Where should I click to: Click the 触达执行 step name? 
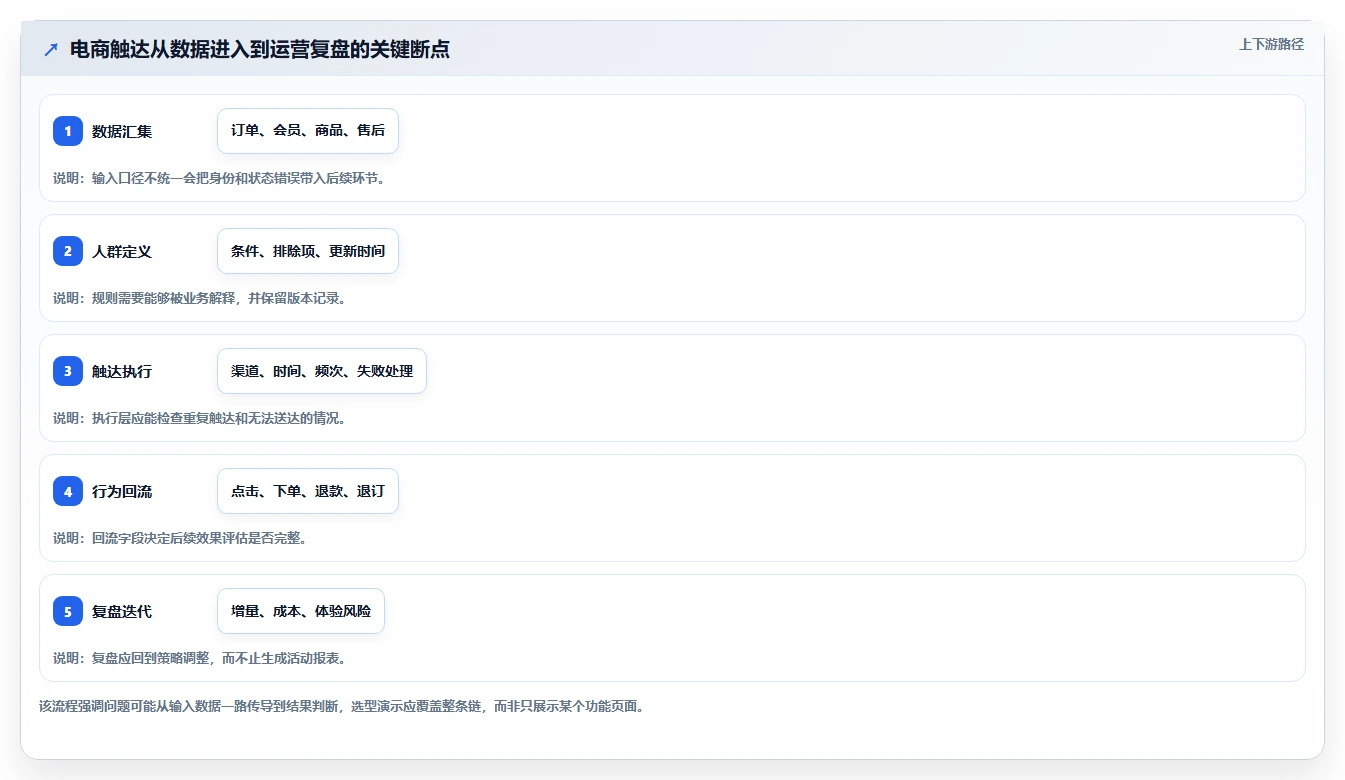[x=122, y=371]
